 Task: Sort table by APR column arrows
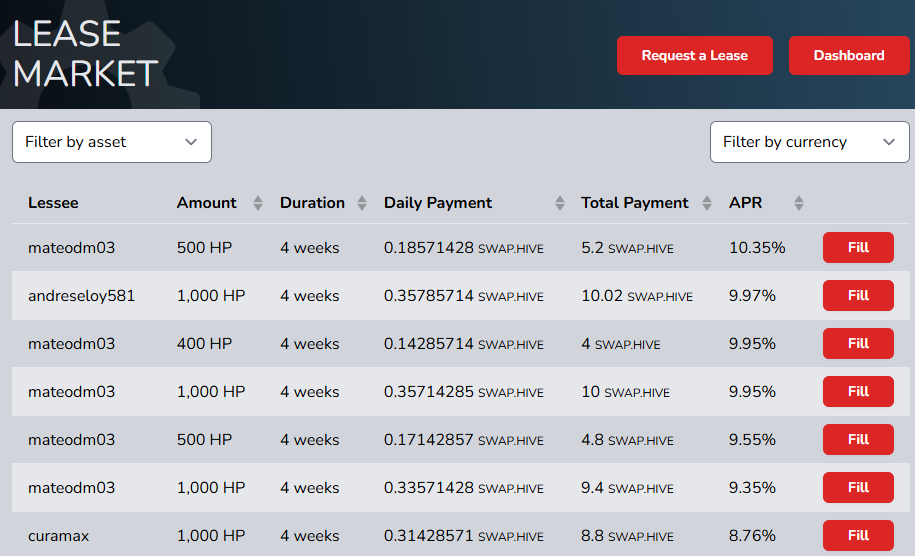coord(799,203)
